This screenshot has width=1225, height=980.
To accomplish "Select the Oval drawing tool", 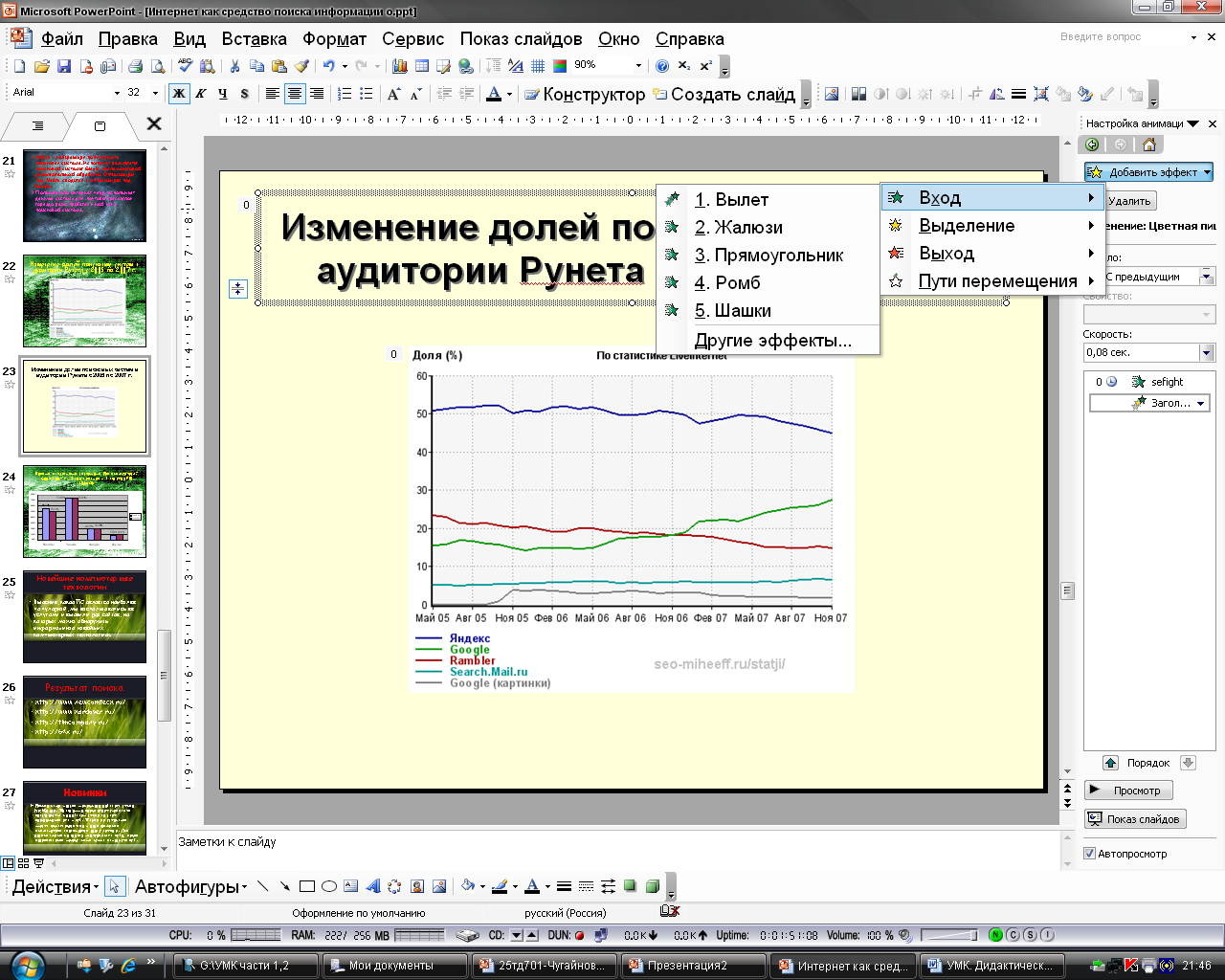I will (329, 886).
